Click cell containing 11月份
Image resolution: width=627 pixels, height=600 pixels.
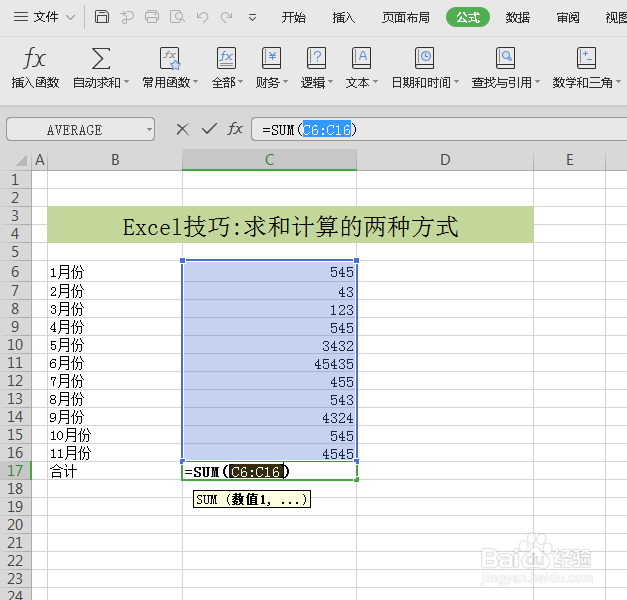115,453
